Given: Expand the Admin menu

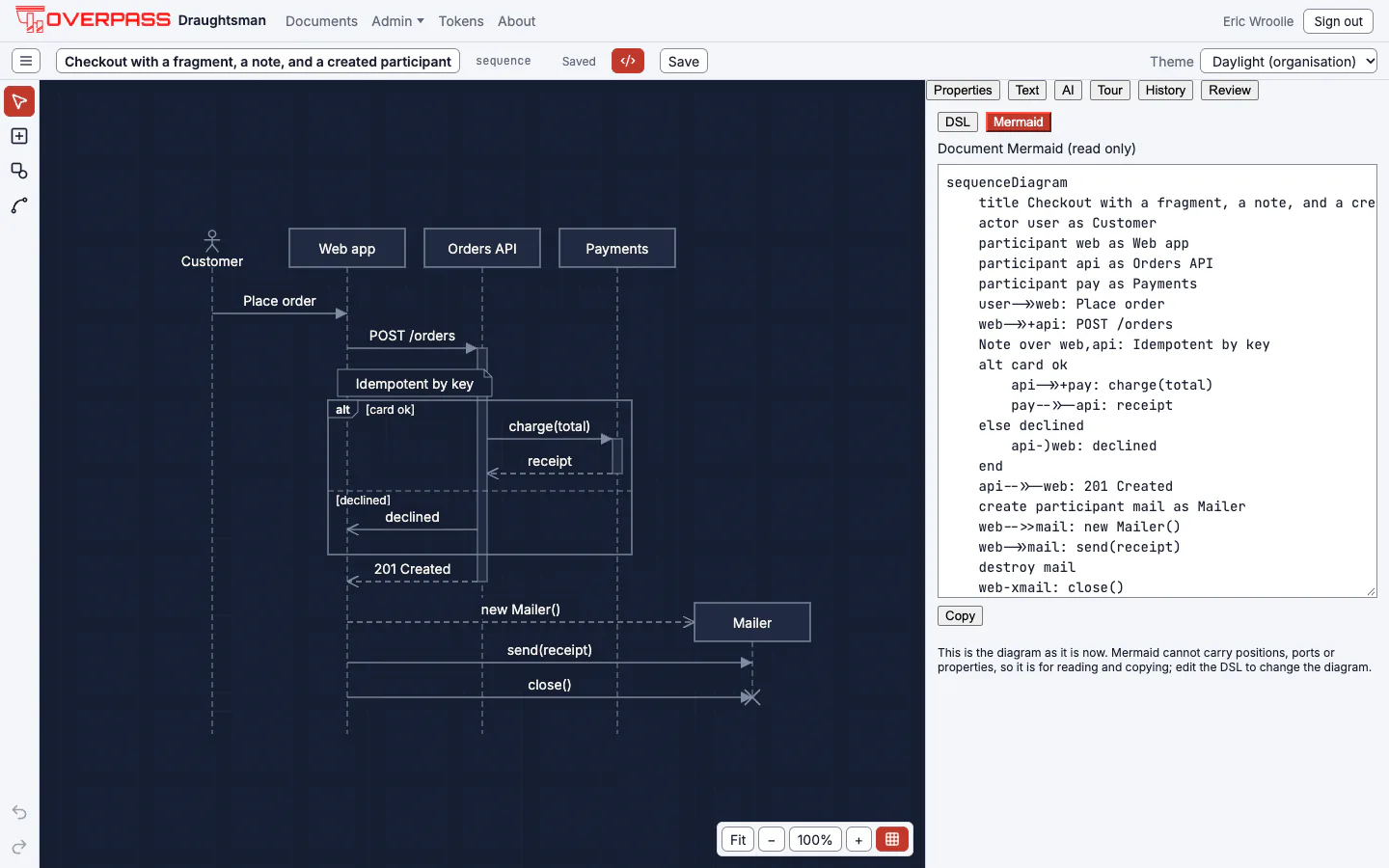Looking at the screenshot, I should (x=397, y=21).
